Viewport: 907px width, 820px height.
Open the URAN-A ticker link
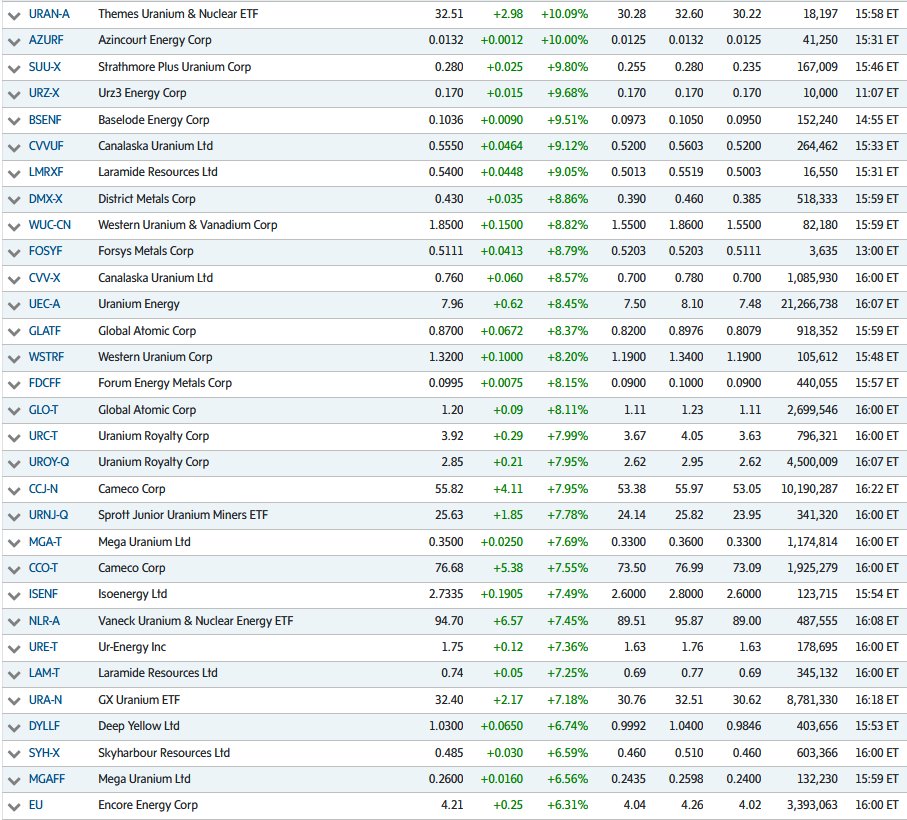49,14
